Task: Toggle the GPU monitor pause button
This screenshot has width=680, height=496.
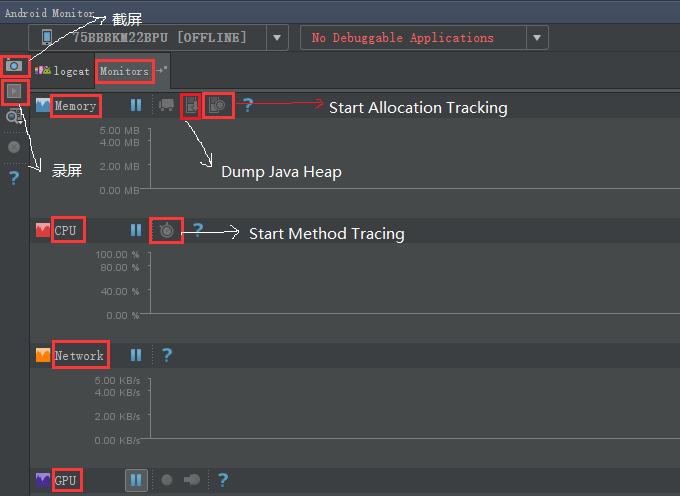Action: pos(136,480)
